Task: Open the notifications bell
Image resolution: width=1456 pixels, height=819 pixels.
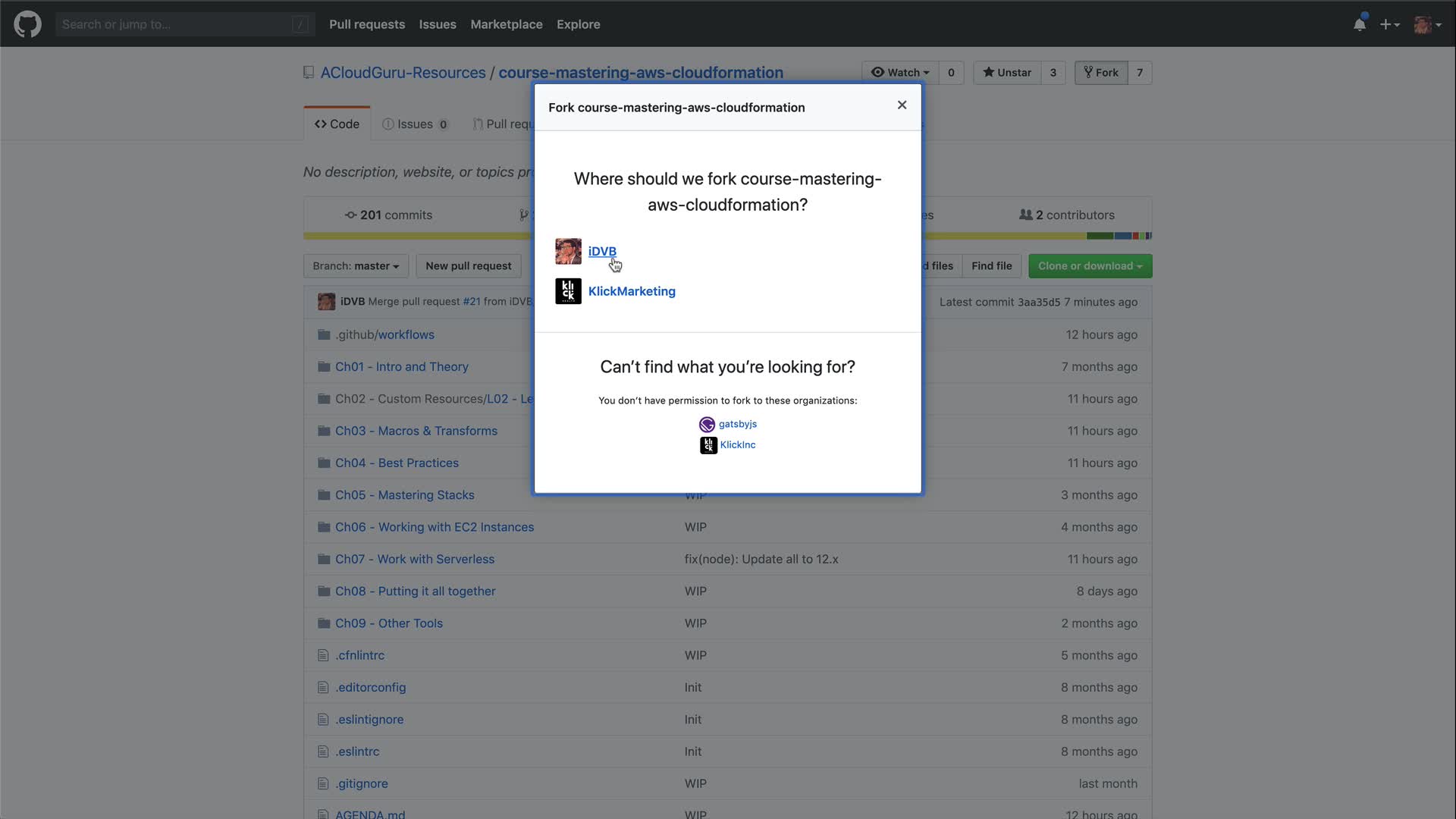Action: point(1359,24)
